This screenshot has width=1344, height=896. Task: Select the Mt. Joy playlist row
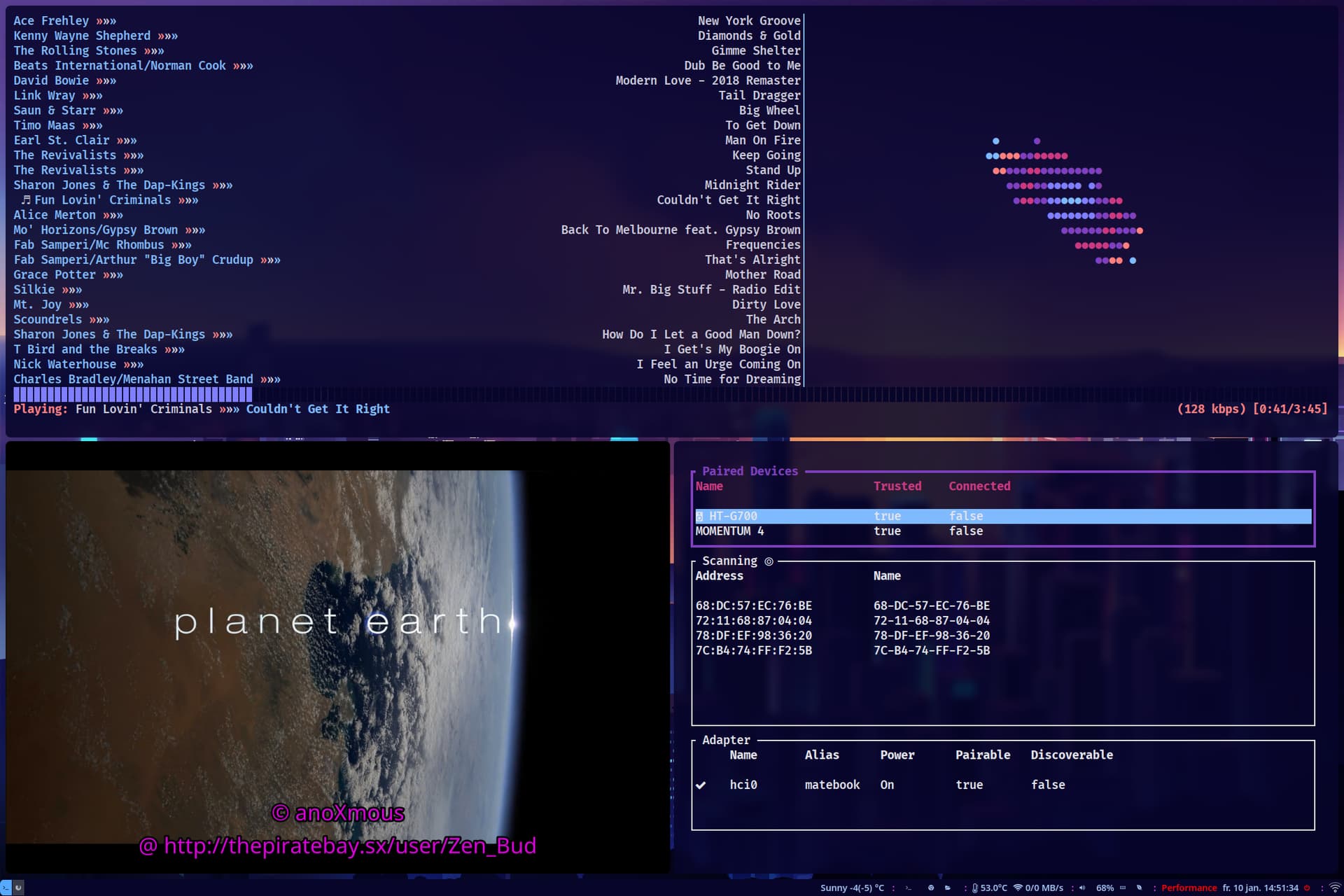(x=408, y=304)
